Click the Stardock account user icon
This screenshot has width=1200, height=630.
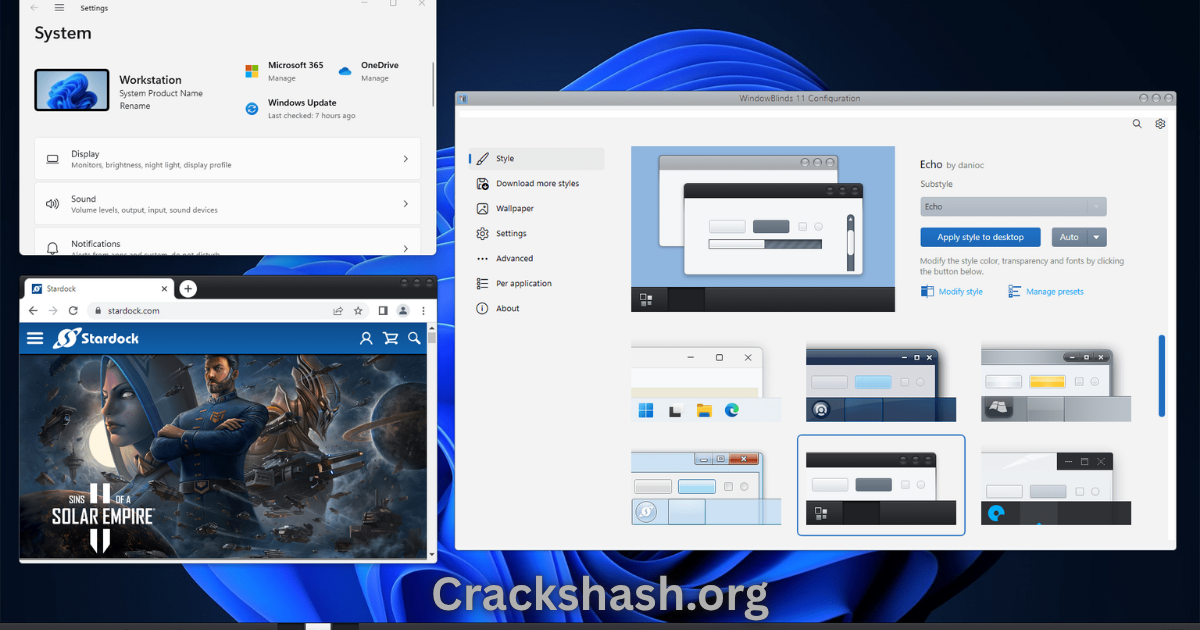tap(366, 339)
